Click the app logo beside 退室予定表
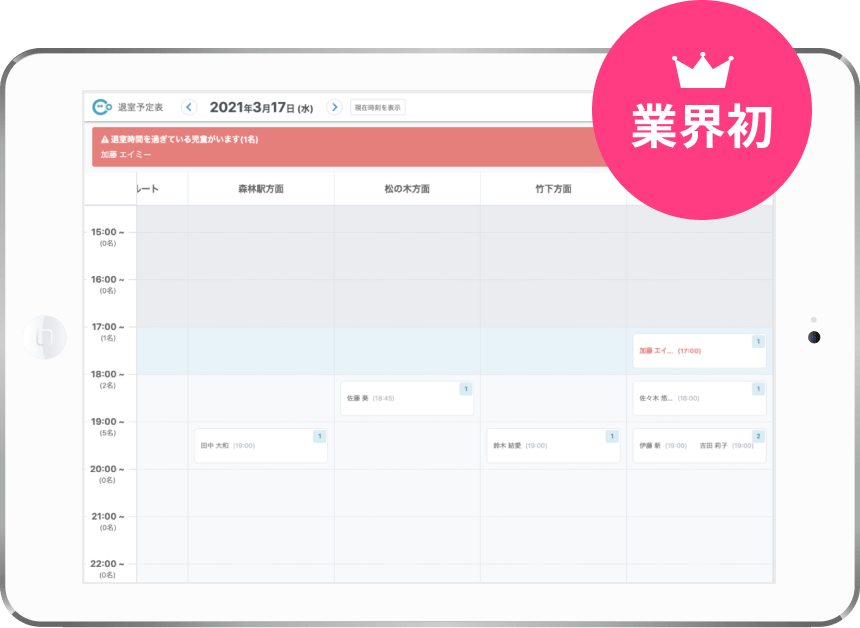Viewport: 860px width, 628px height. pos(101,107)
